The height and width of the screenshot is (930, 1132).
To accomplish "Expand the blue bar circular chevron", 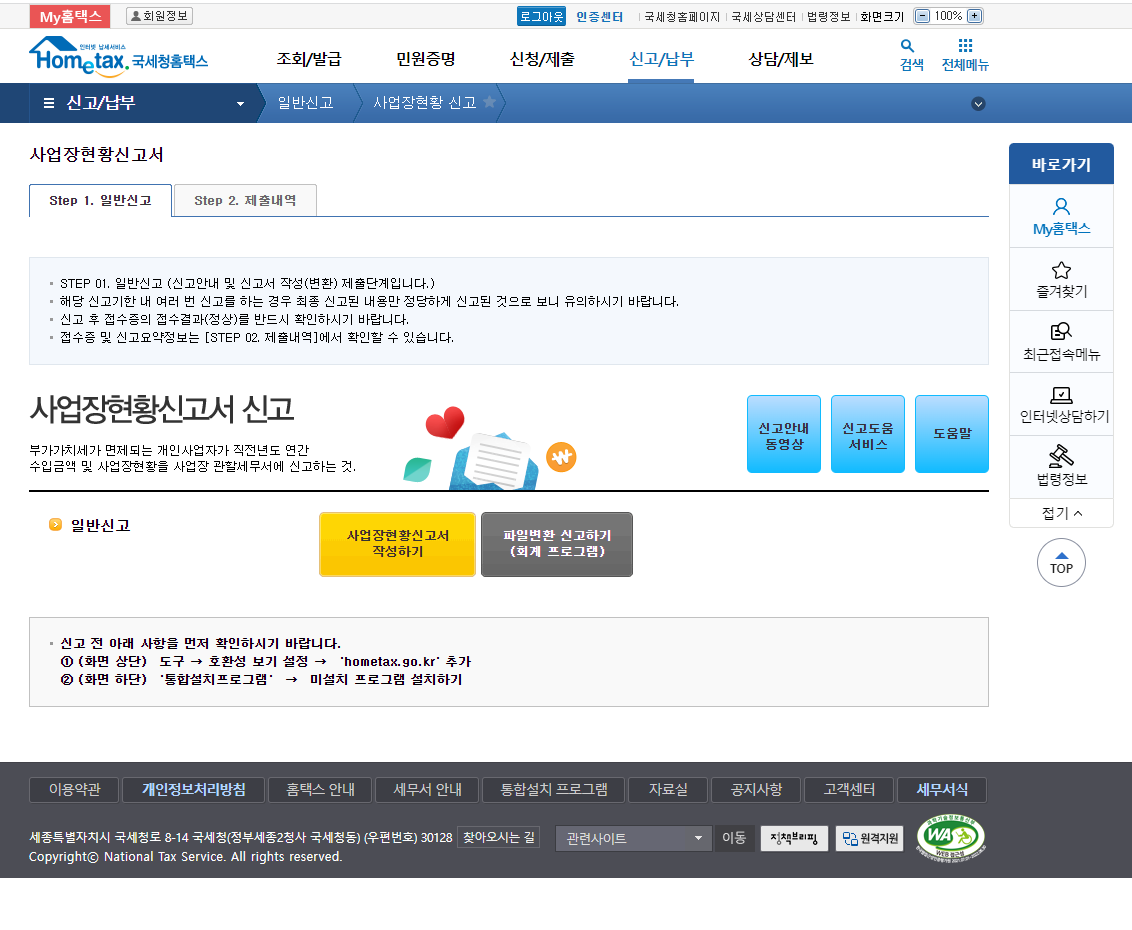I will [978, 104].
